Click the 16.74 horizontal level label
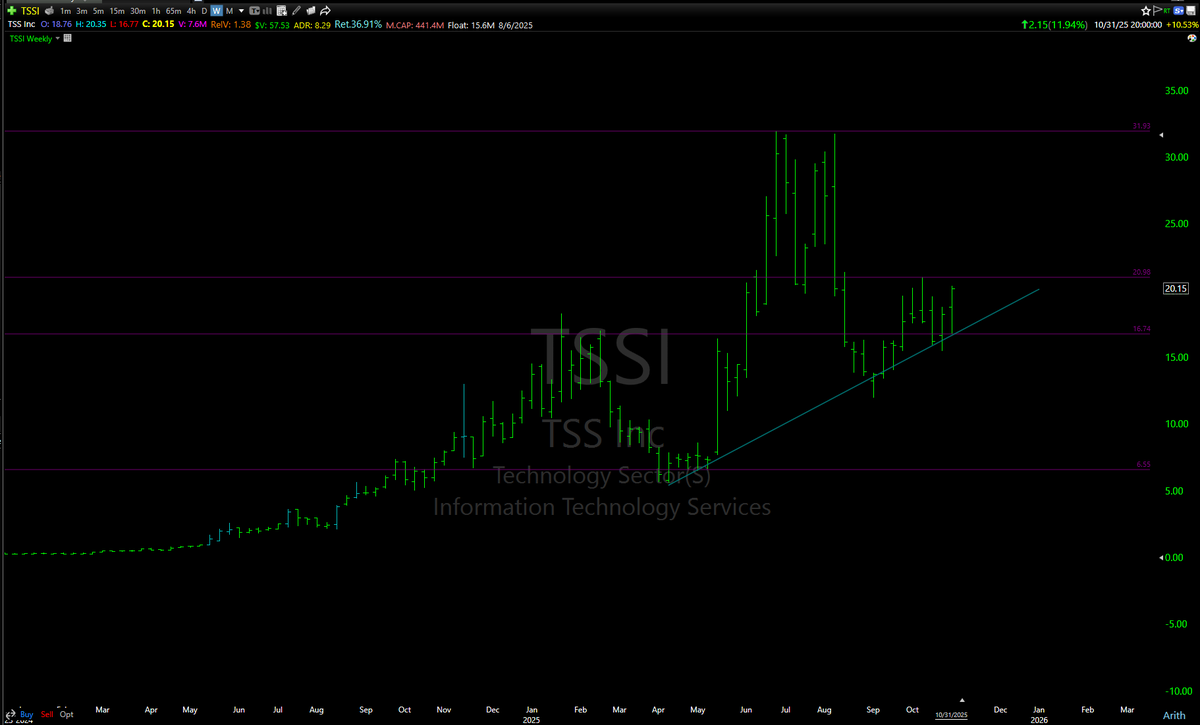The image size is (1200, 725). (1141, 329)
